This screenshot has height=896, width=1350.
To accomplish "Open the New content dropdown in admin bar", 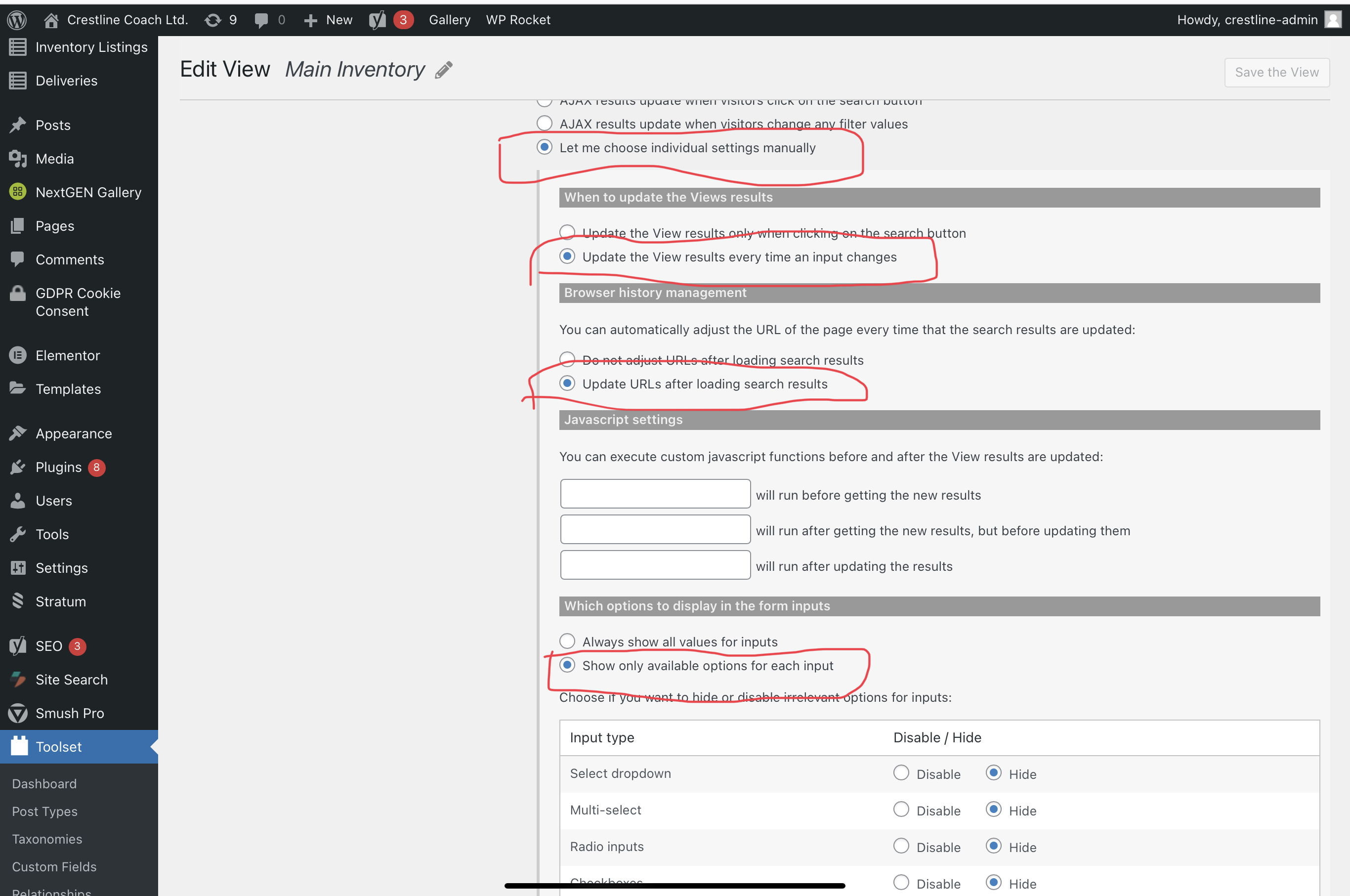I will tap(329, 20).
